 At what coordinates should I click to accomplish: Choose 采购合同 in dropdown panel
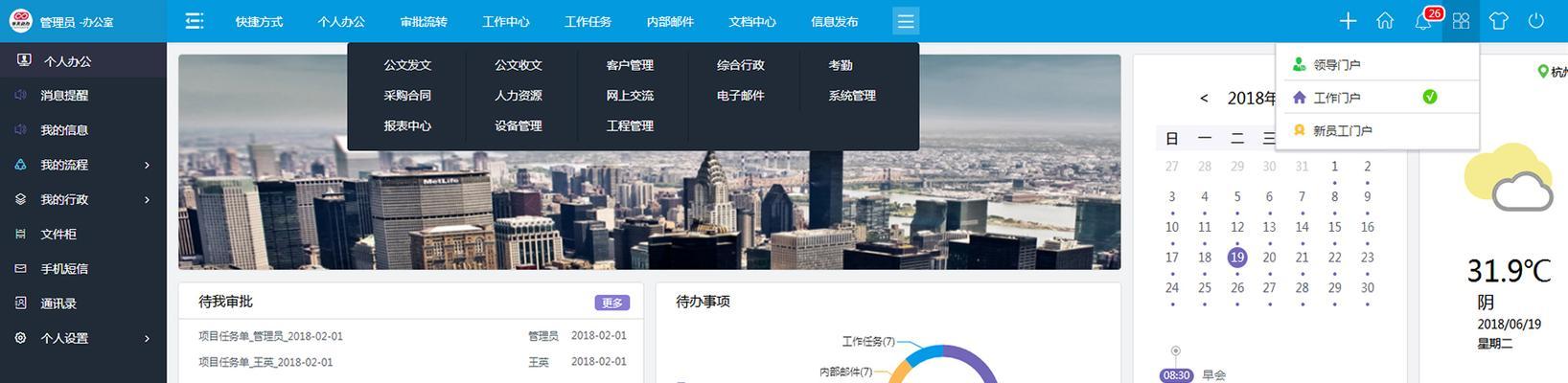[407, 96]
